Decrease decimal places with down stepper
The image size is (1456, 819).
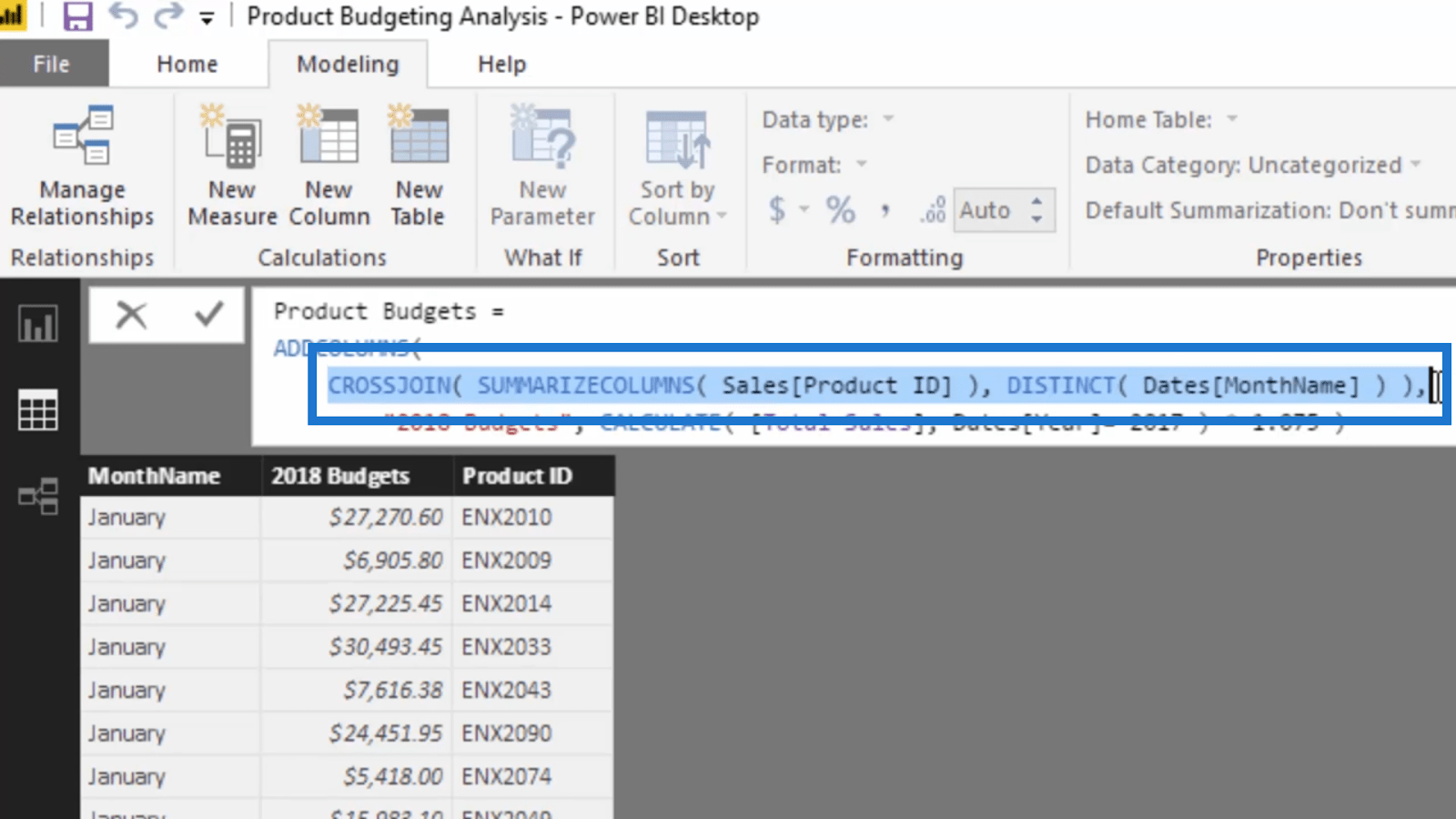pyautogui.click(x=1036, y=219)
